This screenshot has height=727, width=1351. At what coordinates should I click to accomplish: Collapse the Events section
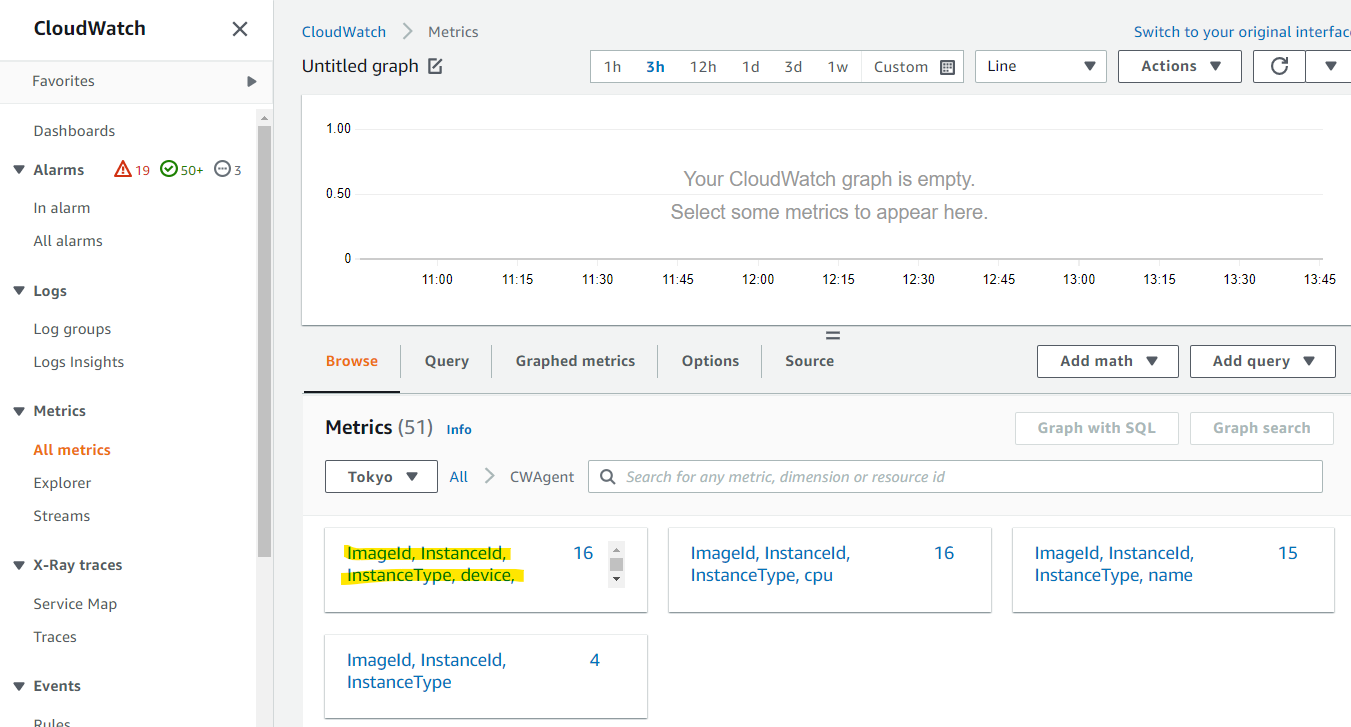[x=19, y=686]
